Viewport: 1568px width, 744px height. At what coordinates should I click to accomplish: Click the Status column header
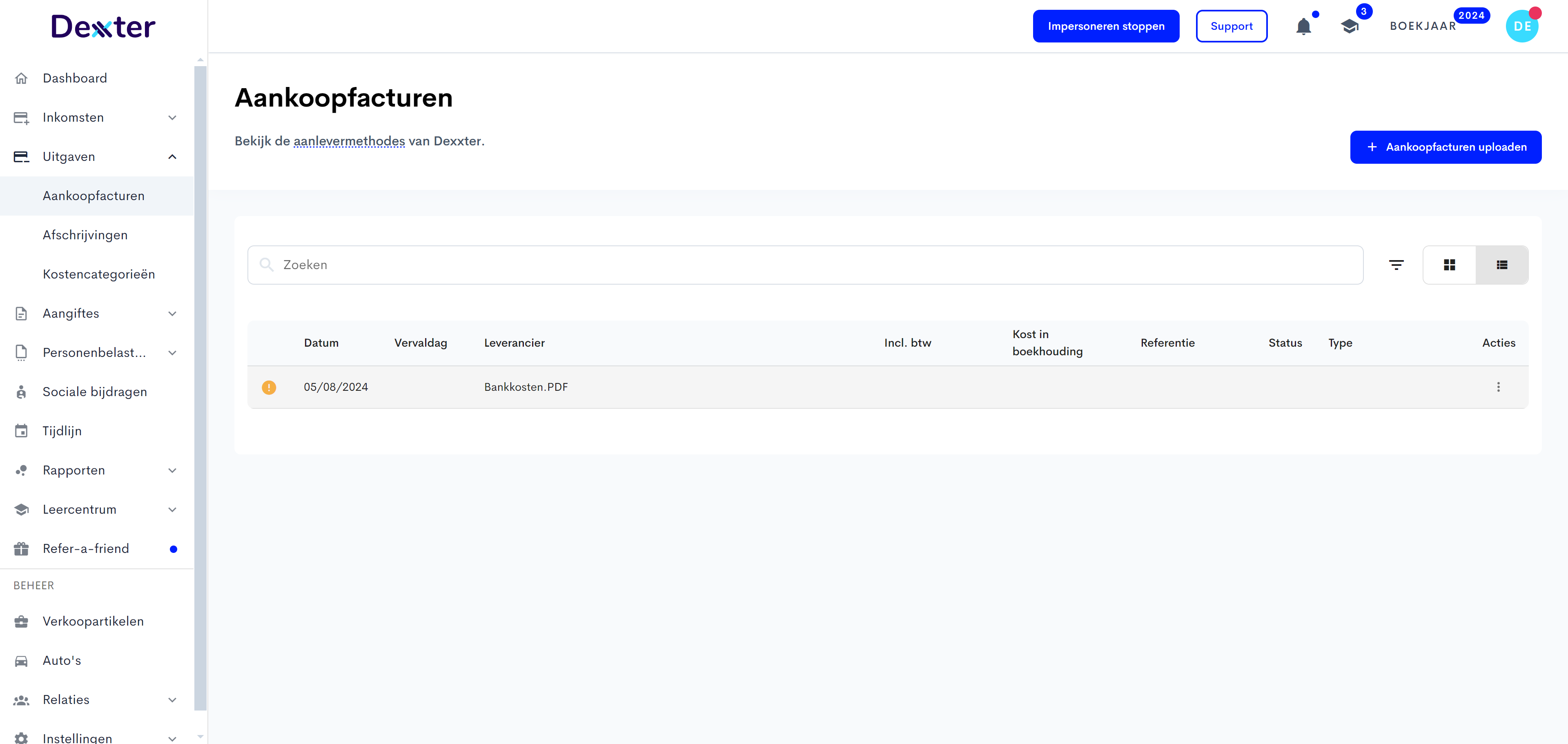tap(1285, 343)
